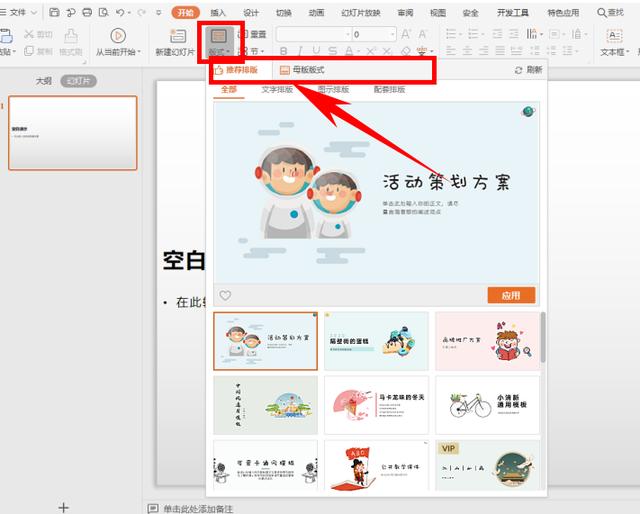The image size is (640, 514).
Task: Click the 从当前开始 play icon
Action: (118, 36)
